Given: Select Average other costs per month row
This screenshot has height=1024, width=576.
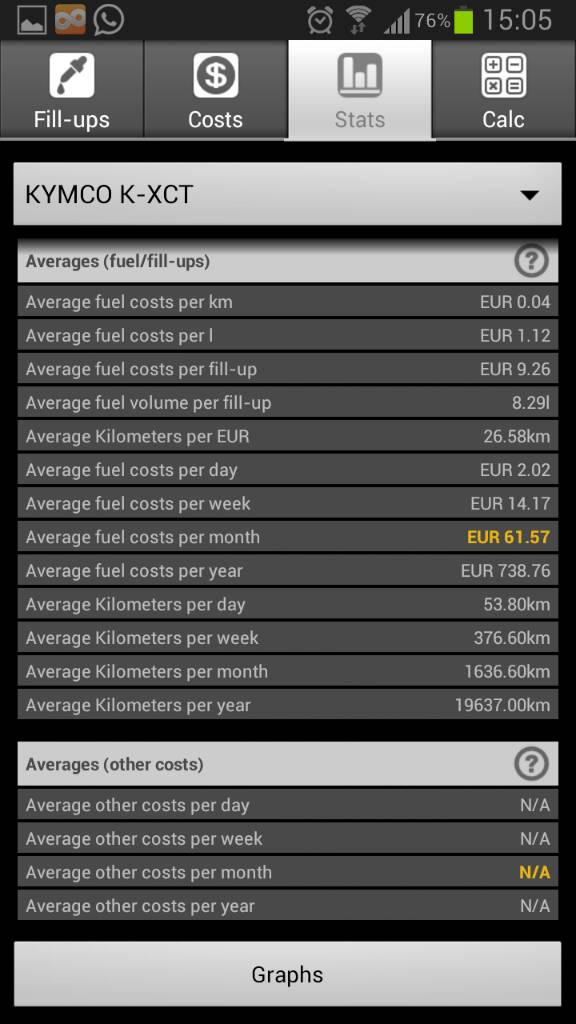Looking at the screenshot, I should tap(288, 872).
